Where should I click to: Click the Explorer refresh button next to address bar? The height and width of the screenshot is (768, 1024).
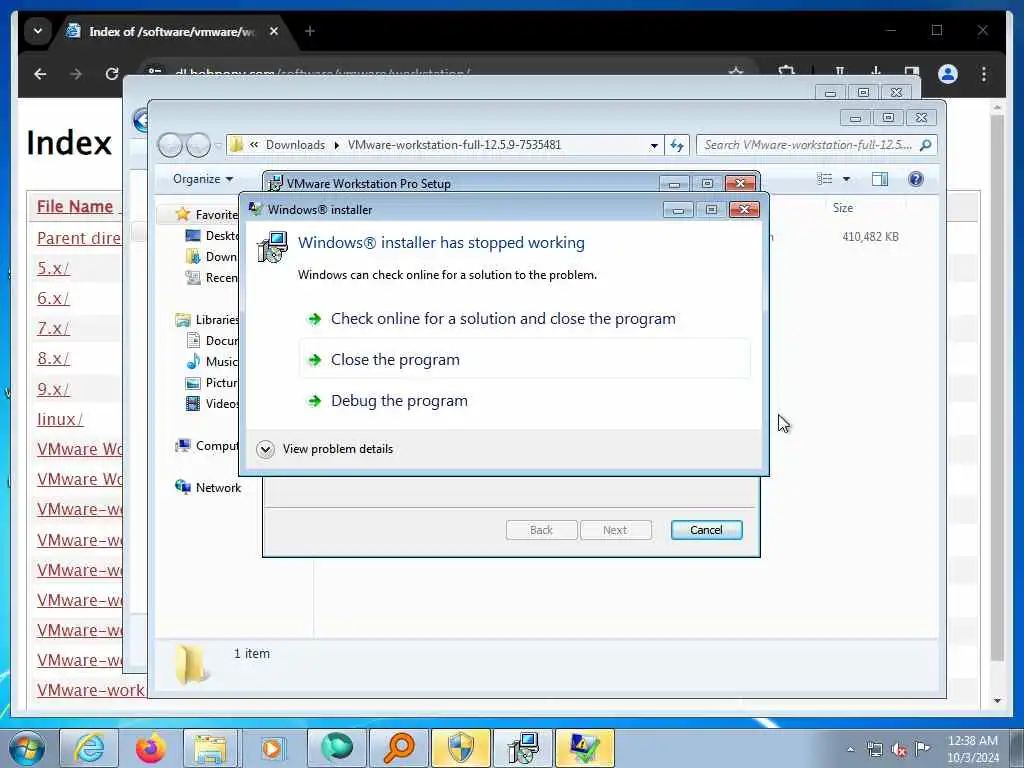pos(677,146)
